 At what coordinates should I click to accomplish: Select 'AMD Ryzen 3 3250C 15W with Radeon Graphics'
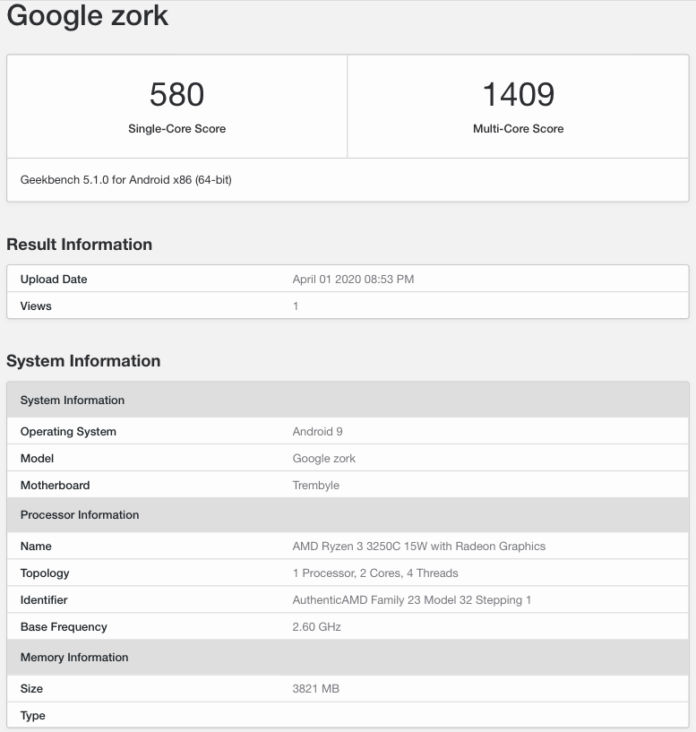coord(419,546)
